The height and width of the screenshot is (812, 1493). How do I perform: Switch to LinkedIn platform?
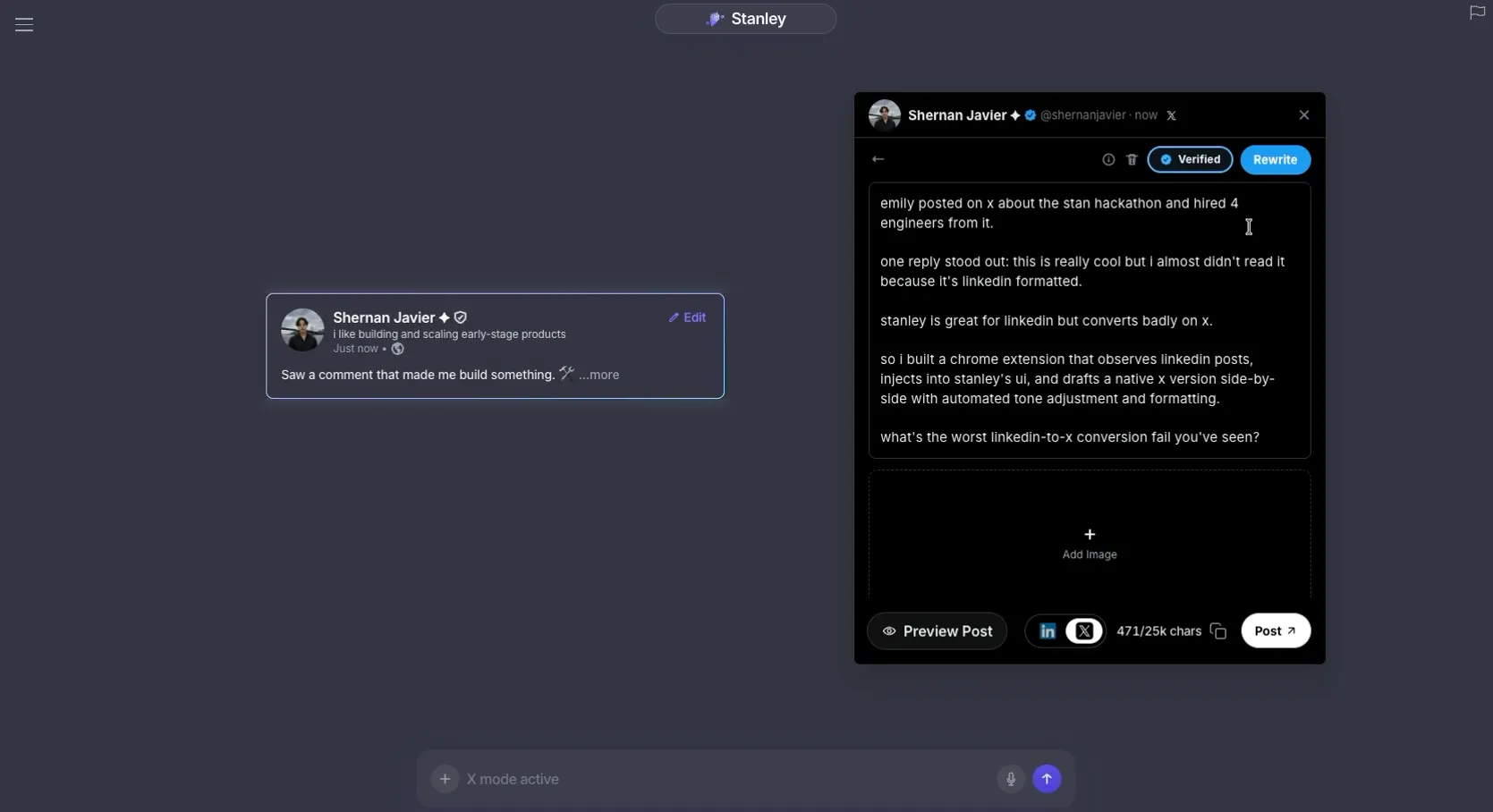[x=1047, y=631]
